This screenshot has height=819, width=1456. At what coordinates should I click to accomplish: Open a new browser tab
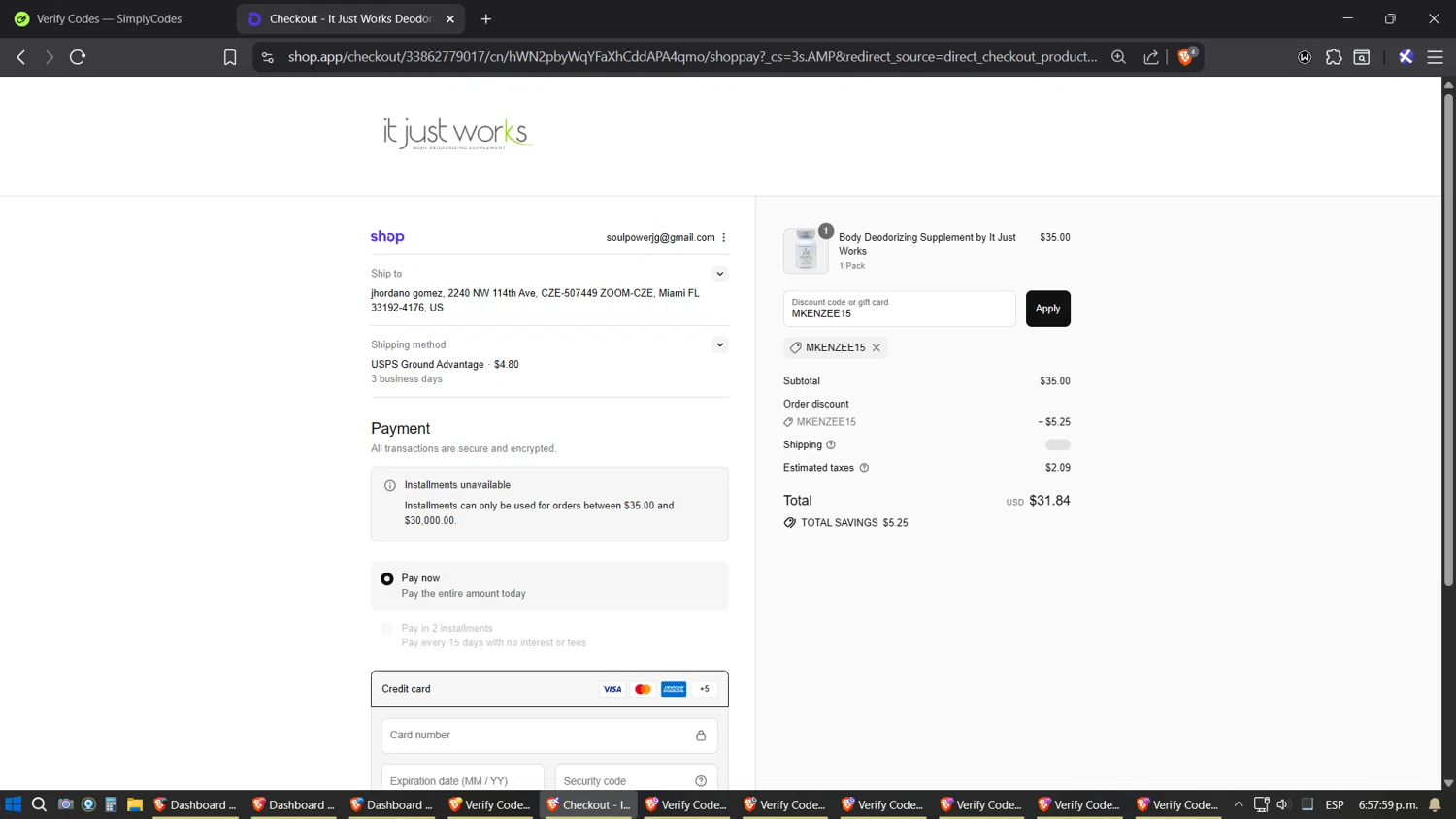[x=486, y=18]
